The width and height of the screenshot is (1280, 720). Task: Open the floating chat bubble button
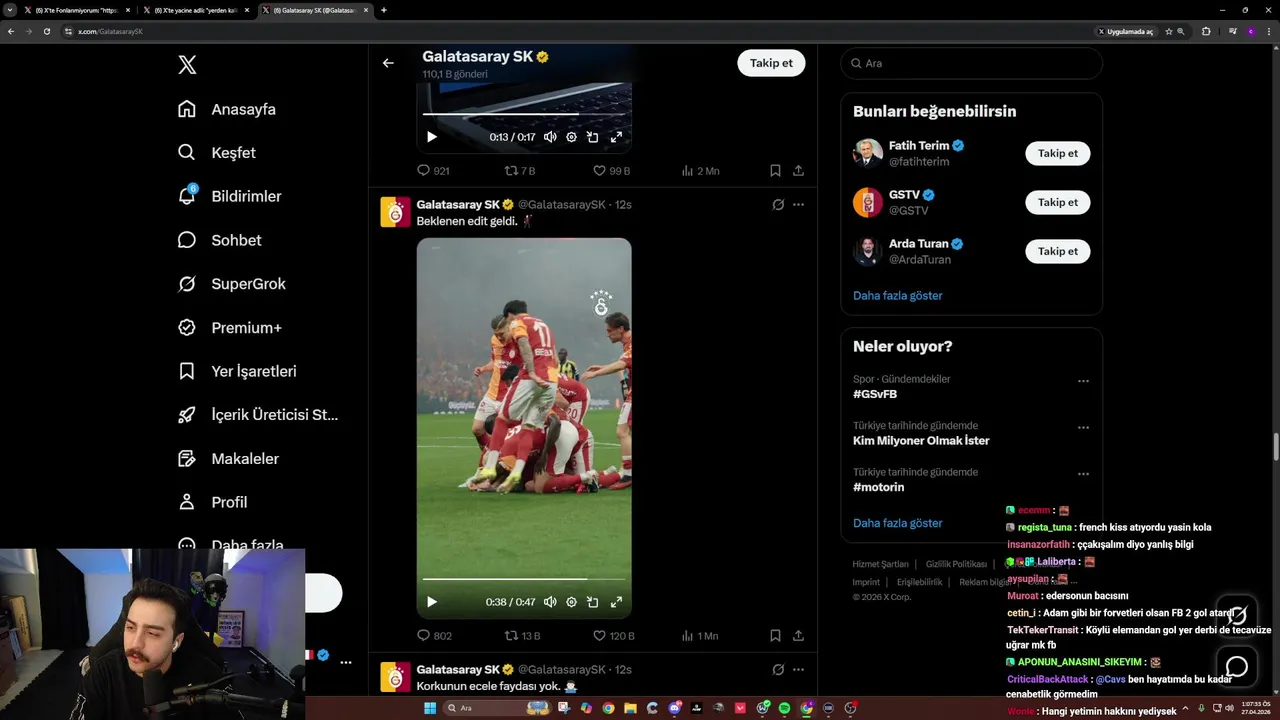point(1237,666)
